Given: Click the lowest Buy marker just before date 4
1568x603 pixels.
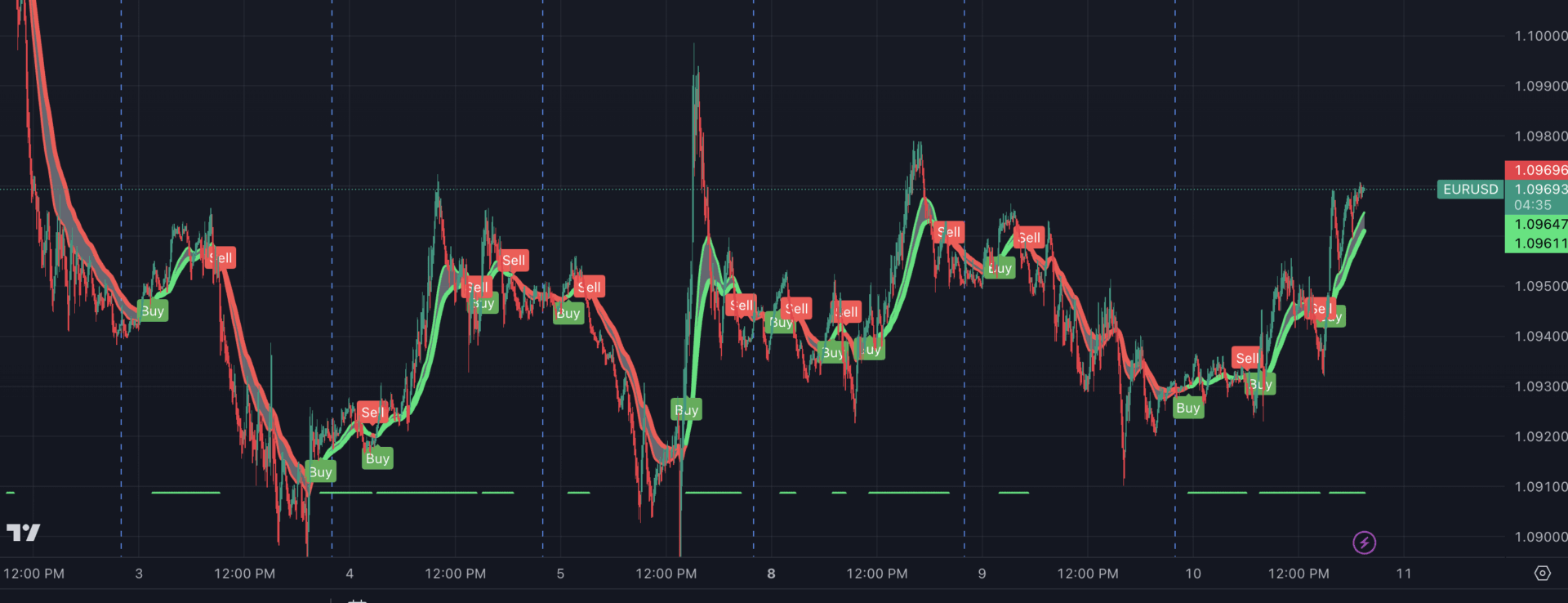Looking at the screenshot, I should 320,471.
